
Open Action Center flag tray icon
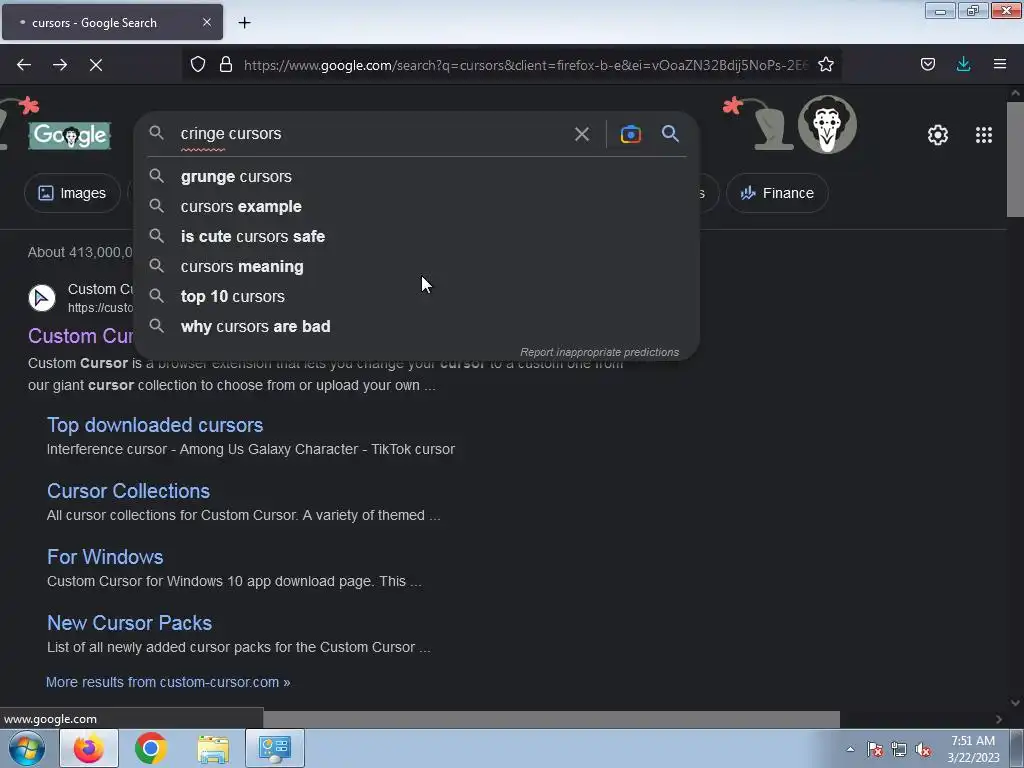875,749
